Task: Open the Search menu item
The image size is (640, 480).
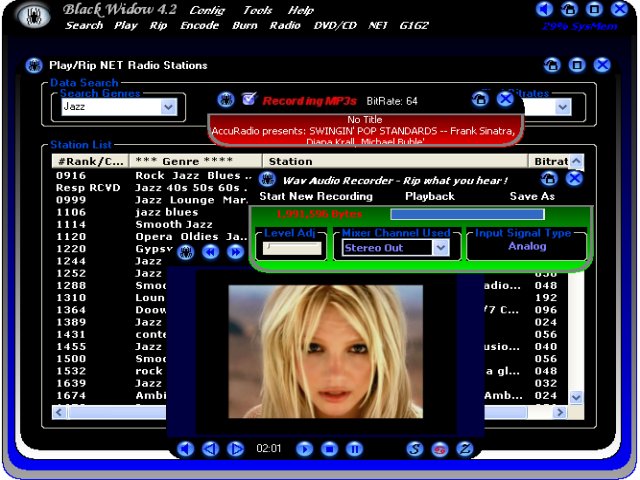Action: pyautogui.click(x=84, y=25)
